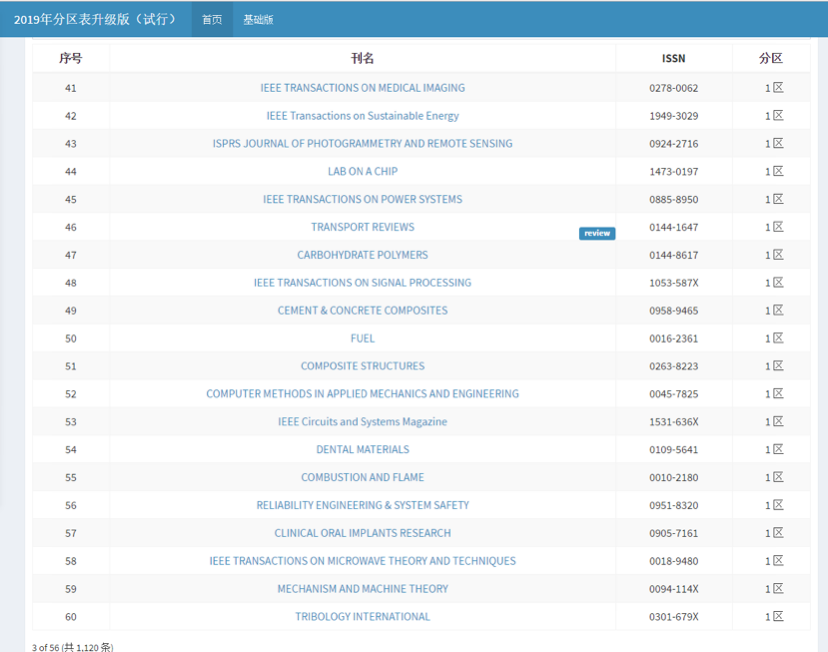The width and height of the screenshot is (828, 652).
Task: Open CEMENT & CONCRETE COMPOSITES link
Action: (x=362, y=311)
